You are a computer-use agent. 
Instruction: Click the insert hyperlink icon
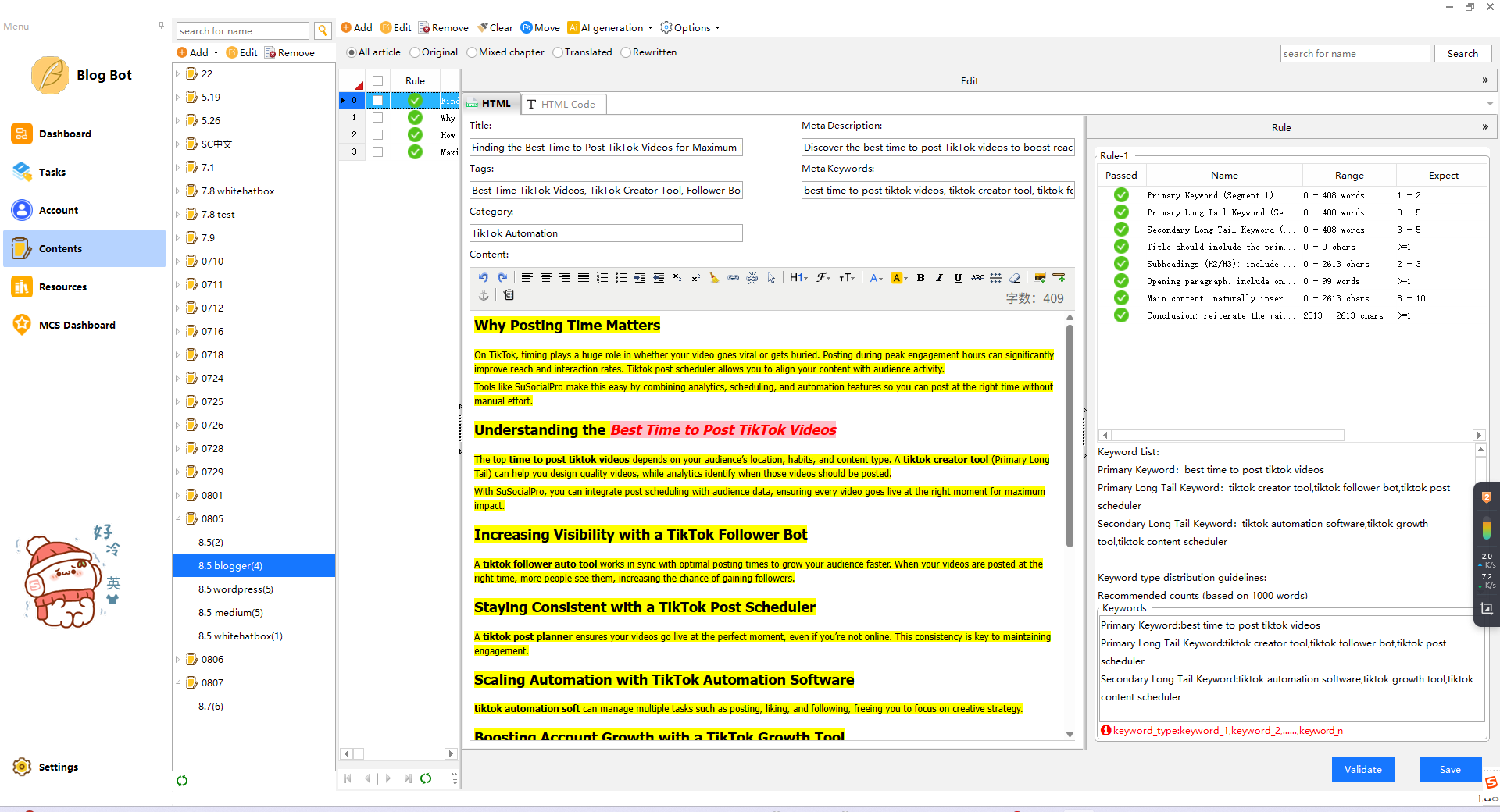click(733, 278)
